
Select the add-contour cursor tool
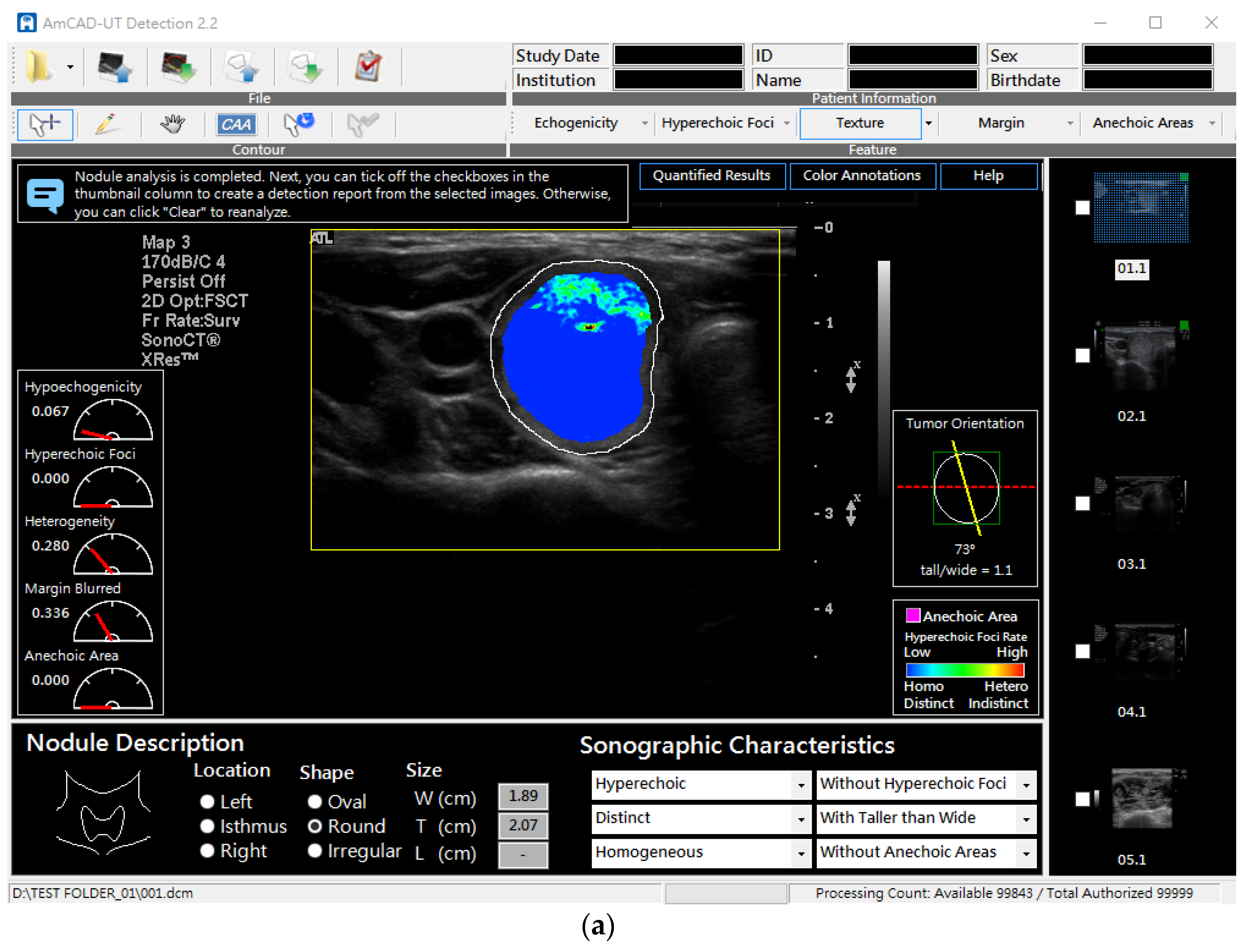[45, 124]
